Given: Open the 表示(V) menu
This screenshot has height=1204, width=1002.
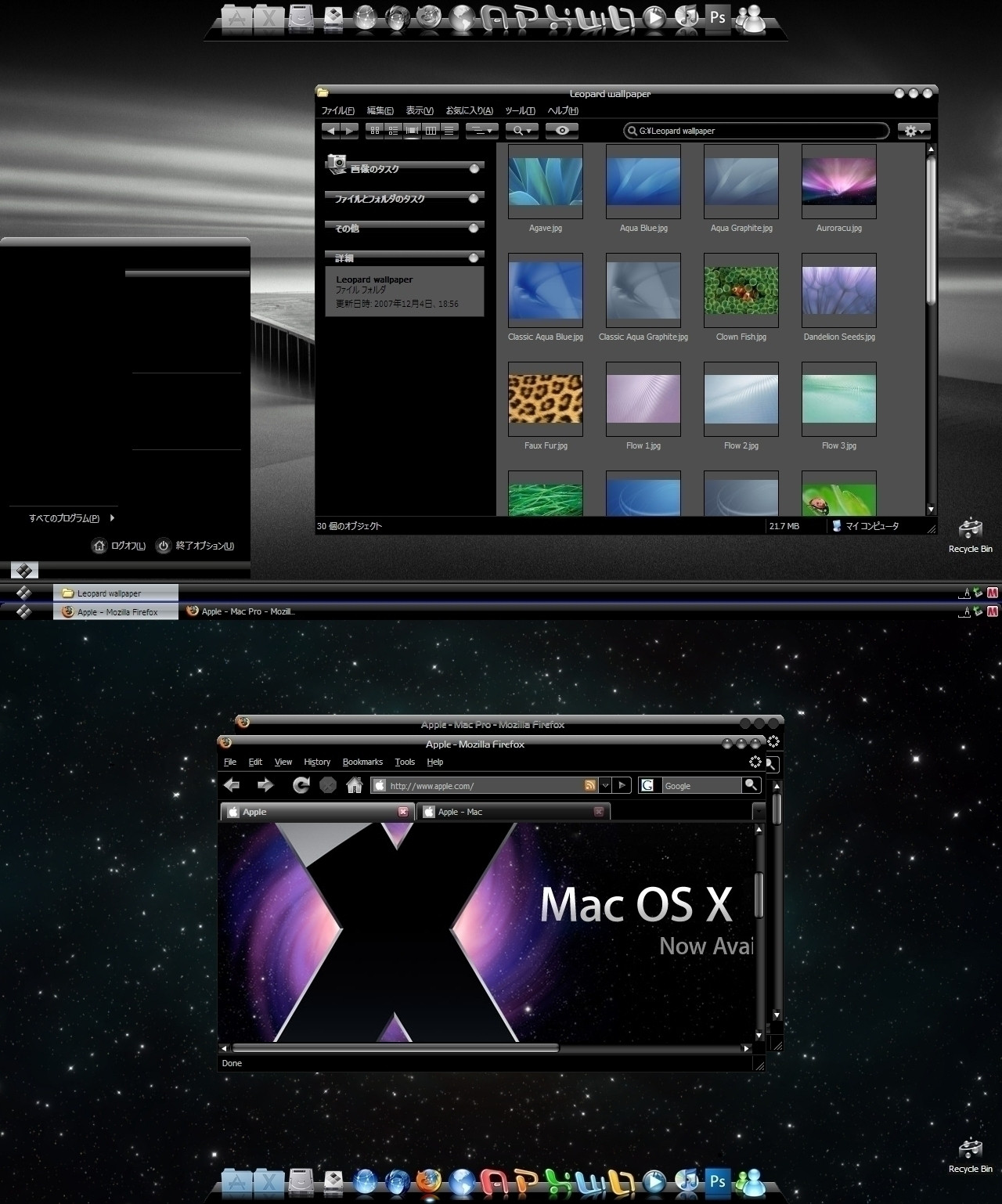Looking at the screenshot, I should click(420, 110).
